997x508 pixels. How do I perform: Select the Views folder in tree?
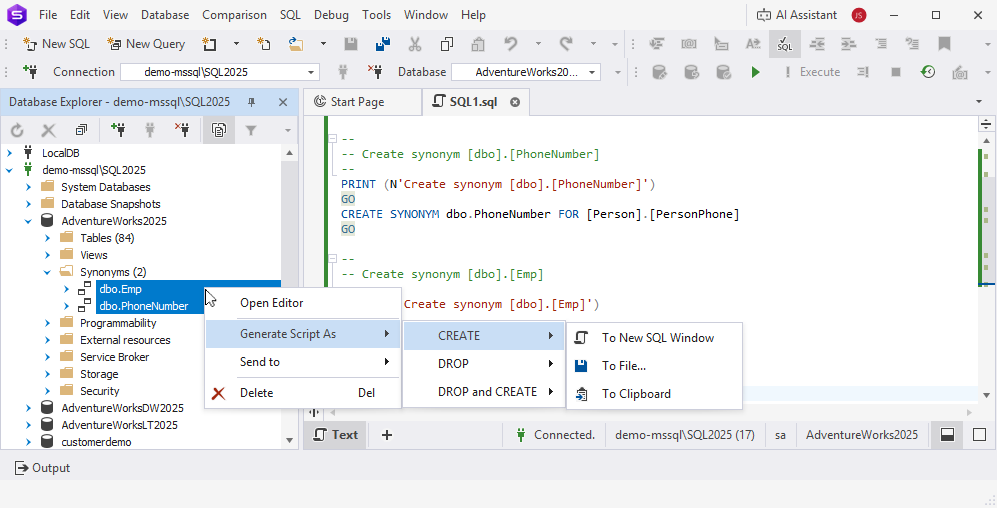93,255
